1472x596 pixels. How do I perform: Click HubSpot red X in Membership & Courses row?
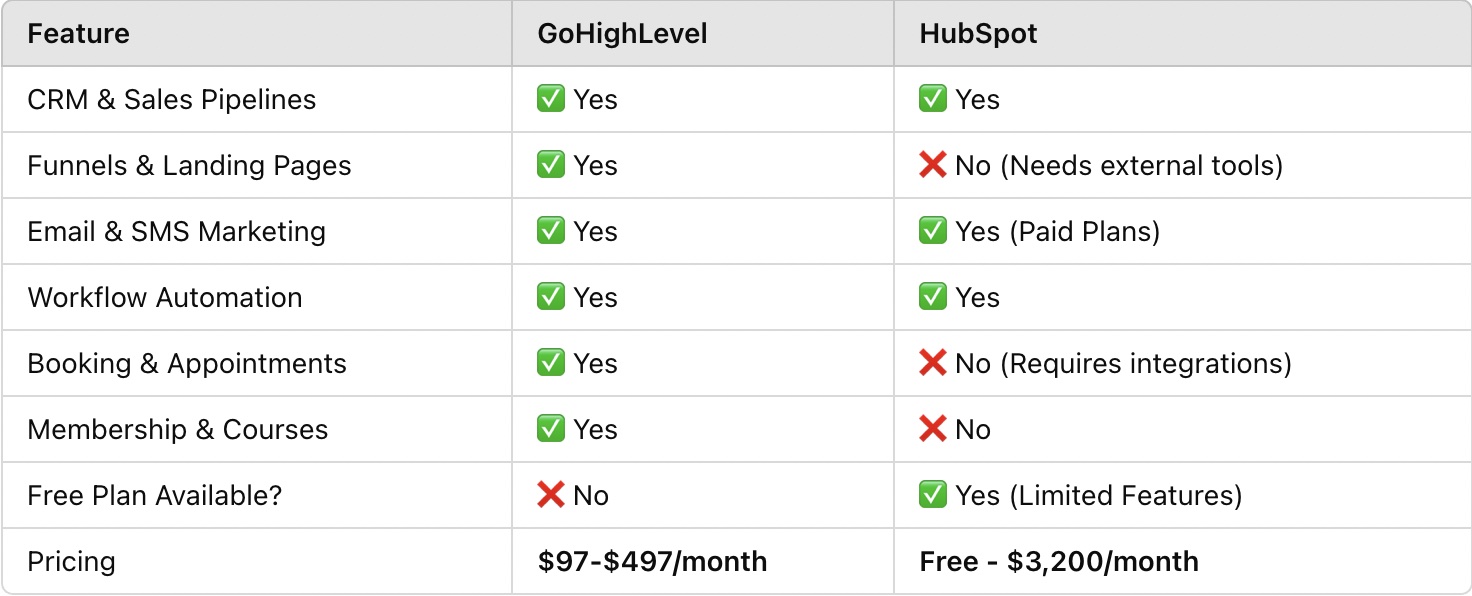[x=933, y=429]
